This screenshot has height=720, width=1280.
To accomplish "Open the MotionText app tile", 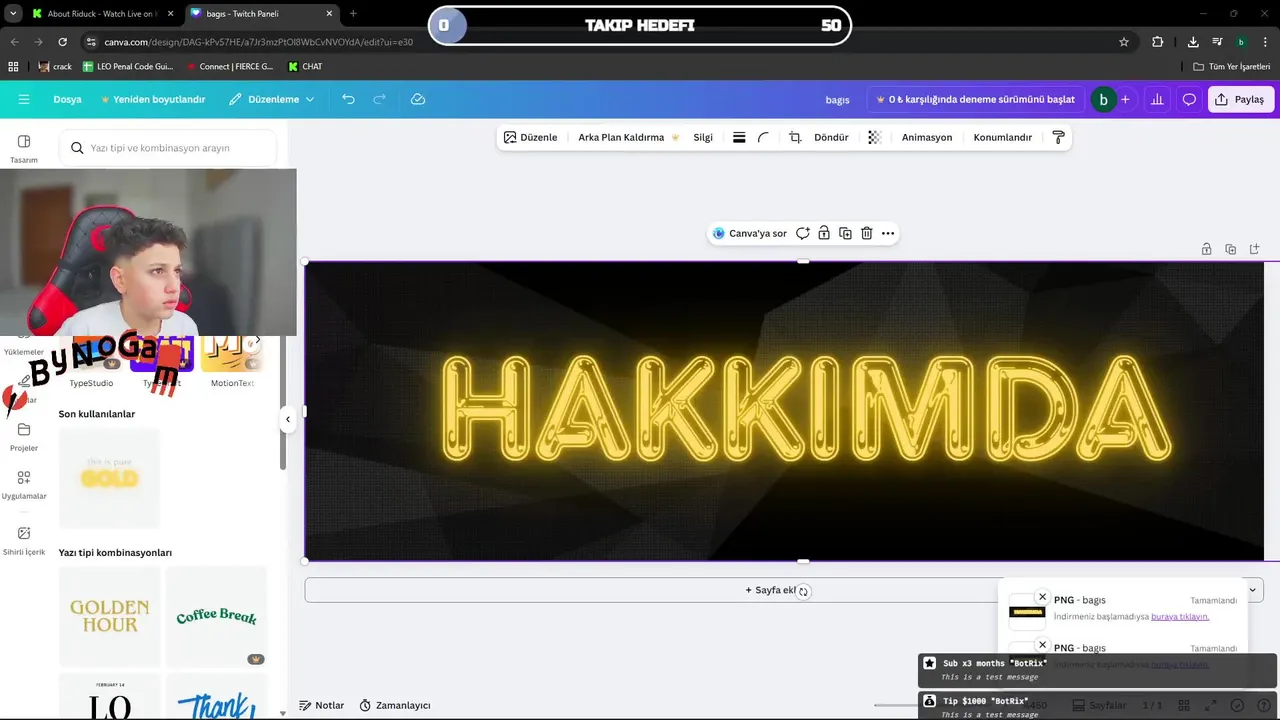I will (232, 361).
